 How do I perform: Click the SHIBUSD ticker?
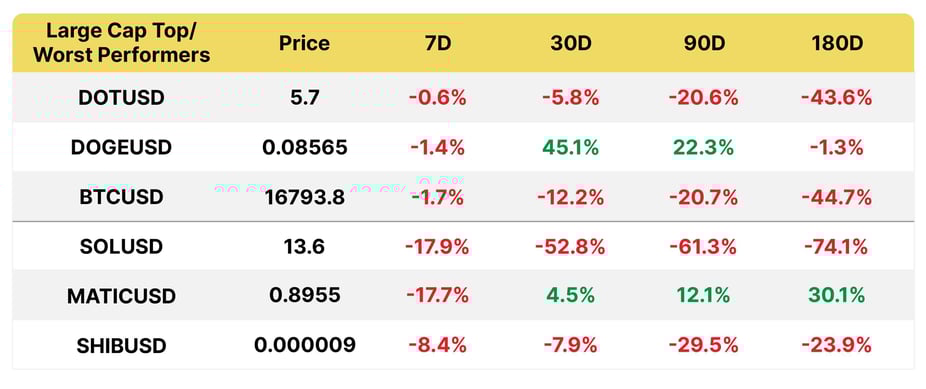[x=121, y=345]
